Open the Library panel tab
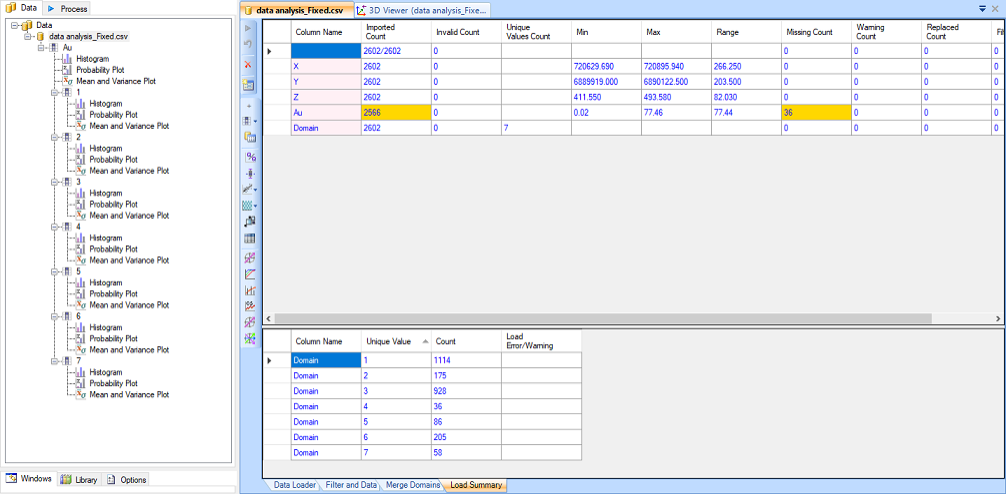The height and width of the screenshot is (494, 1006). click(80, 480)
